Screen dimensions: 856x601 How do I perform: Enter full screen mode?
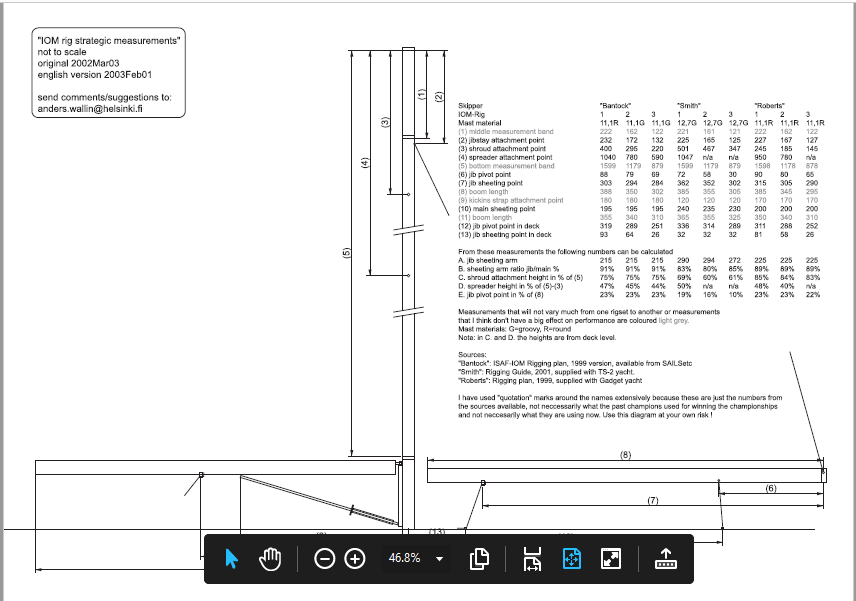click(611, 558)
